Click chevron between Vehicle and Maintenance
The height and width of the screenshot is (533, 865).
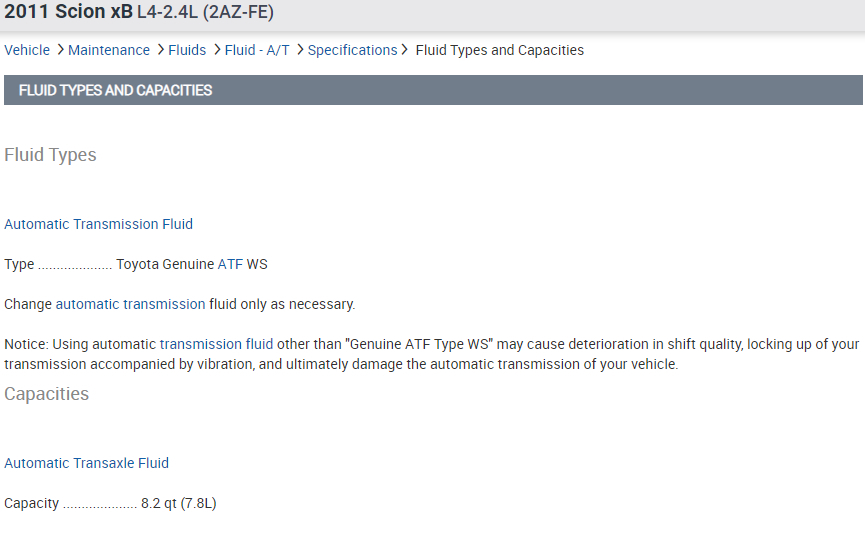[x=60, y=50]
